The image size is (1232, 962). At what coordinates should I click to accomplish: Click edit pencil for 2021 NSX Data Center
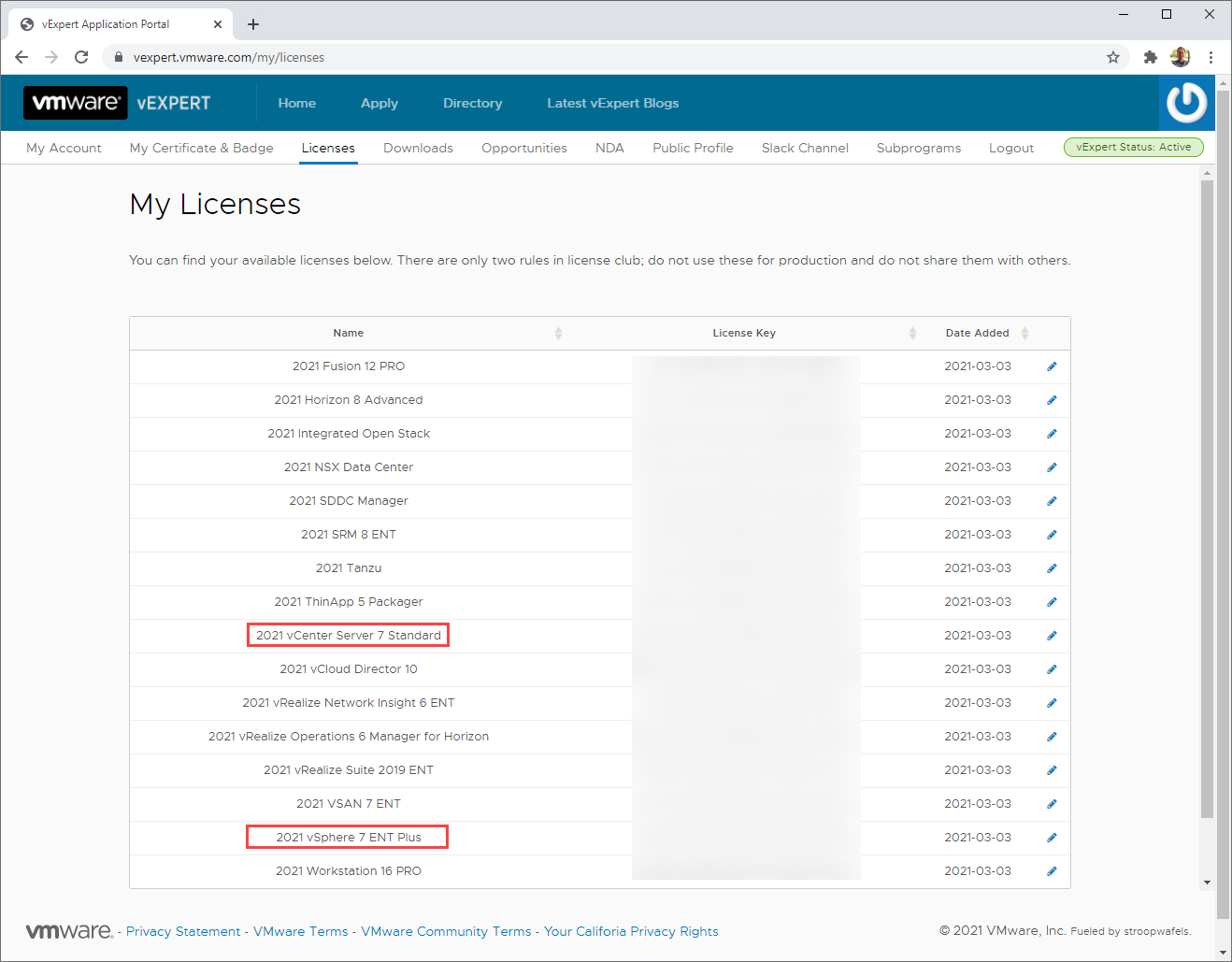[1052, 467]
